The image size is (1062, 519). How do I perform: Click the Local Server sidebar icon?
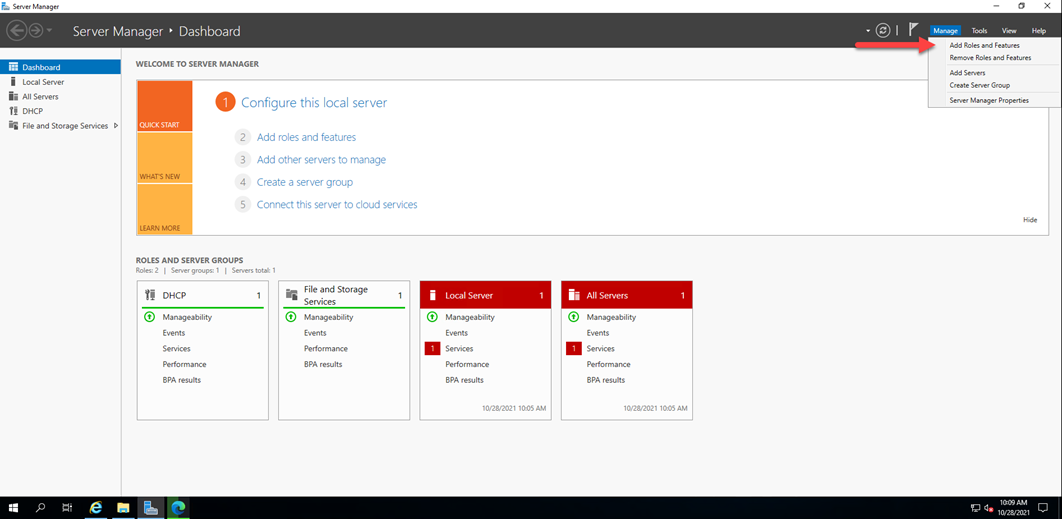pyautogui.click(x=12, y=81)
